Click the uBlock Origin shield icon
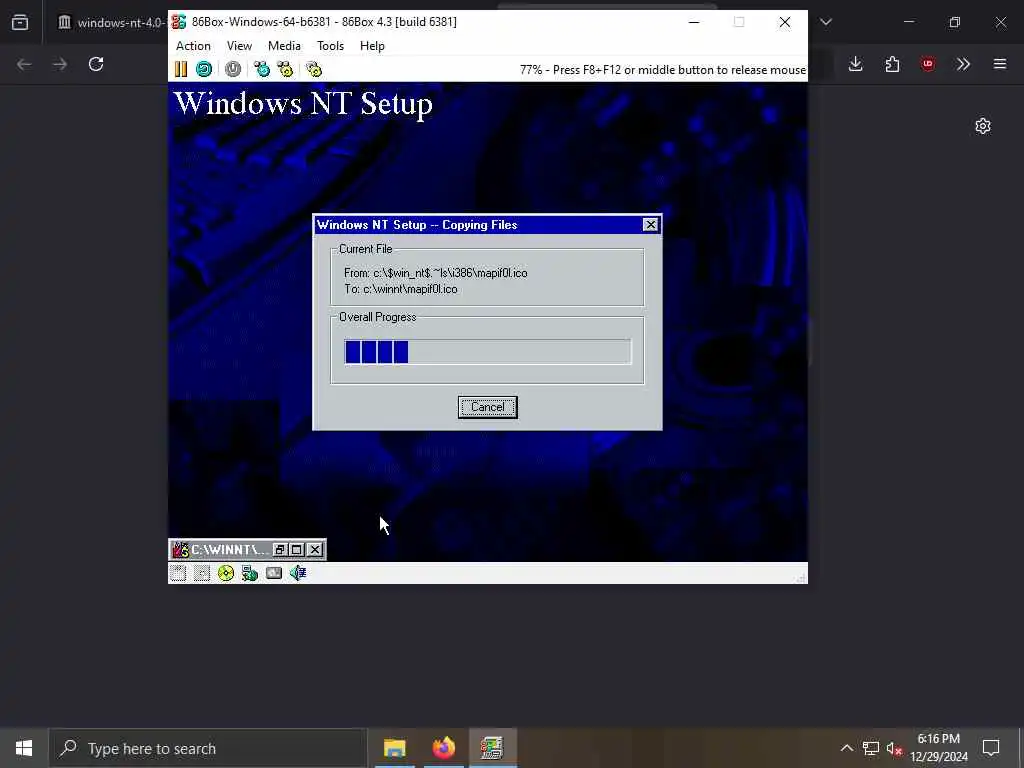The image size is (1024, 768). point(928,64)
